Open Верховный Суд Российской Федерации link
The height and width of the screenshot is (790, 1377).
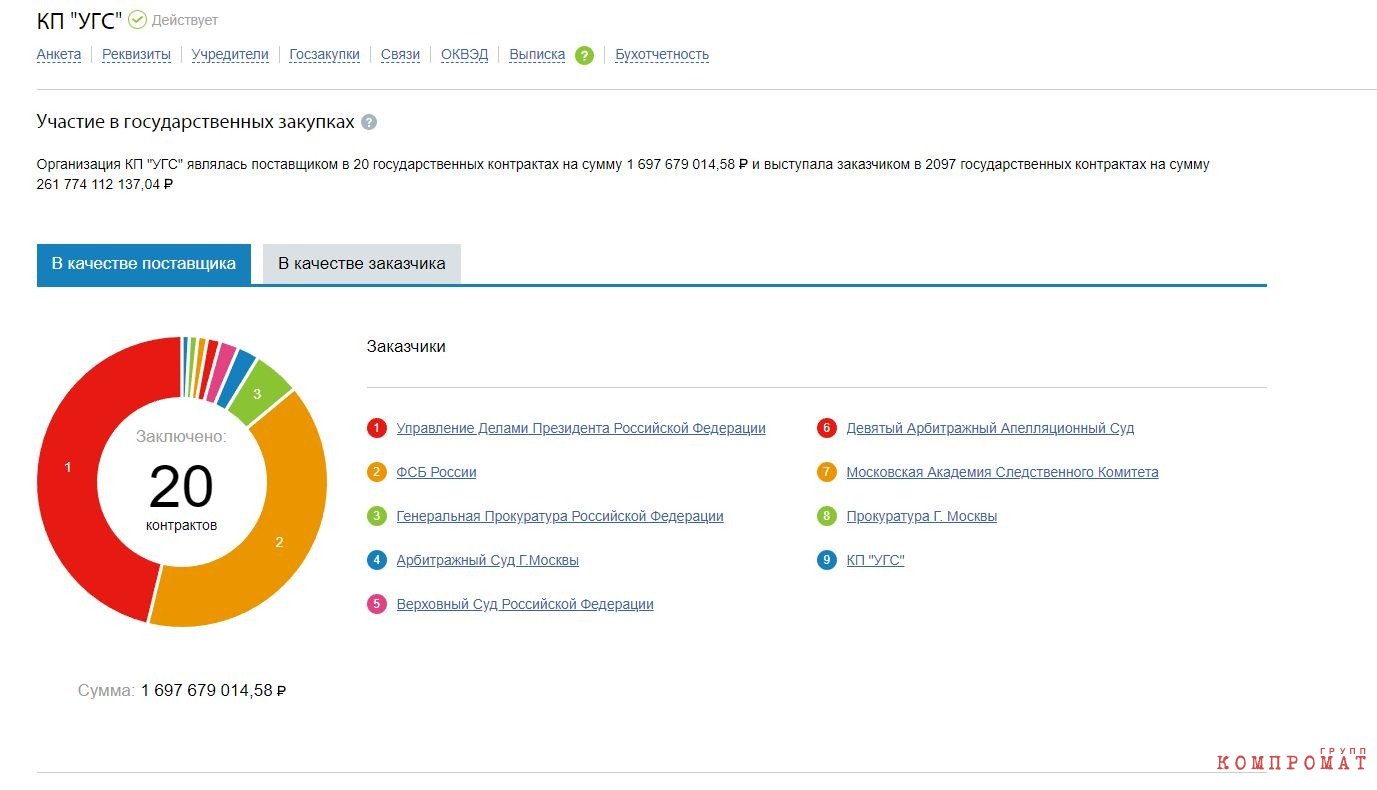tap(525, 604)
